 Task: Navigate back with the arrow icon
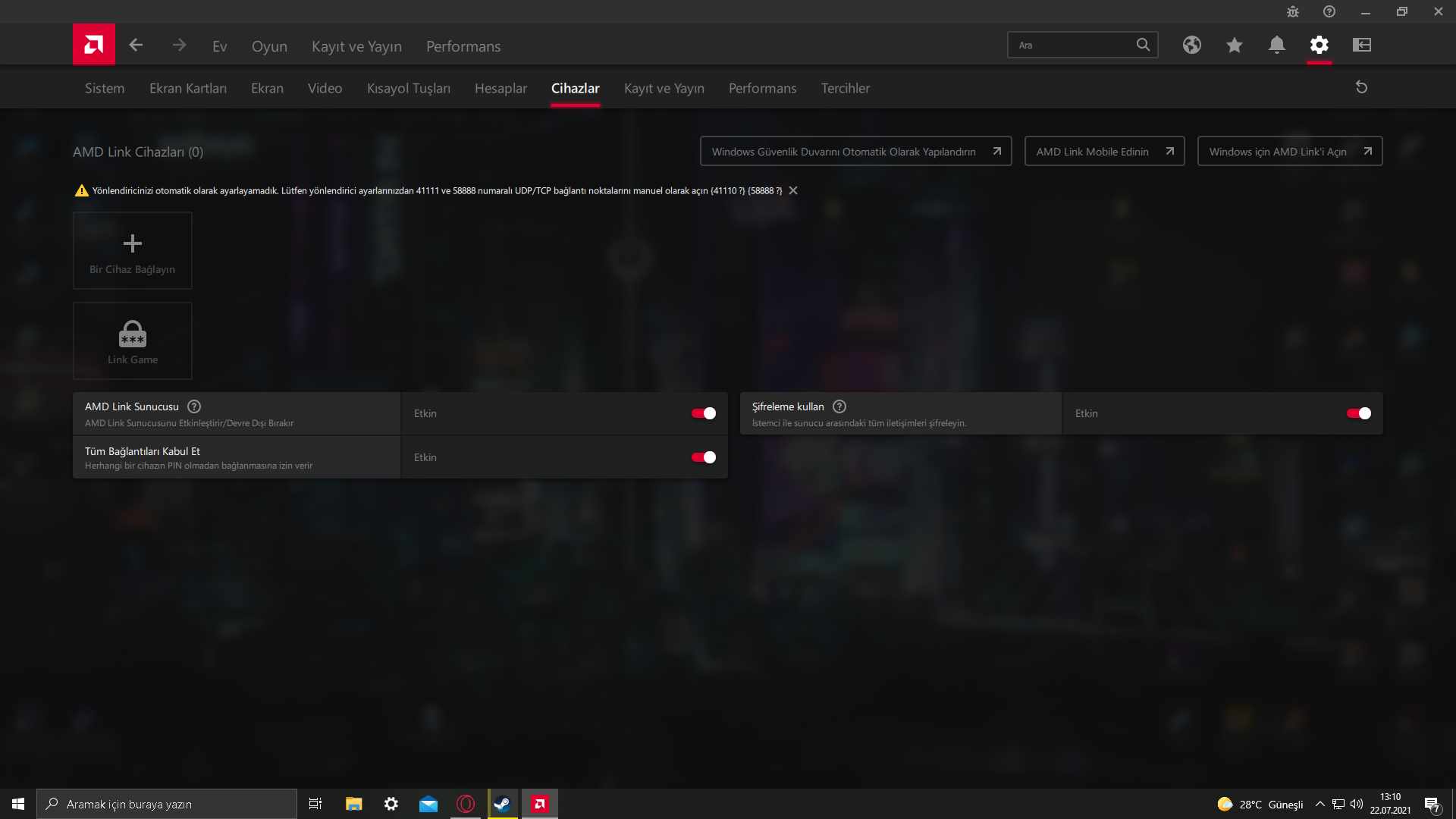136,45
